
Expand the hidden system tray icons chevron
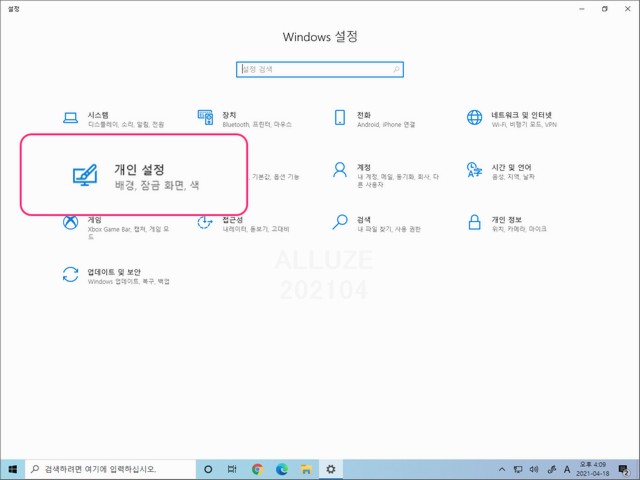tap(502, 469)
